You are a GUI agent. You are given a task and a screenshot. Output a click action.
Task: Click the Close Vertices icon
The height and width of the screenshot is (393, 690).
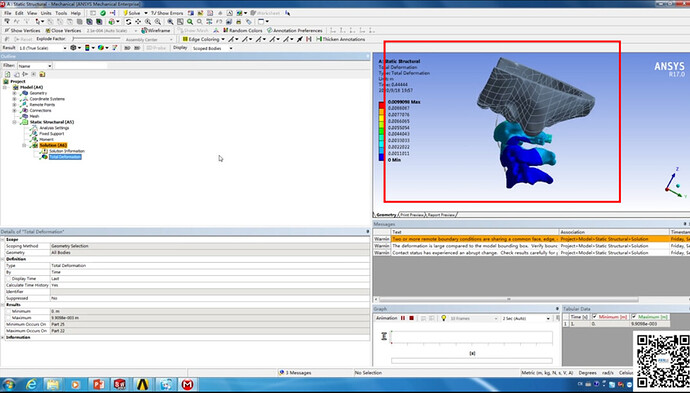48,30
